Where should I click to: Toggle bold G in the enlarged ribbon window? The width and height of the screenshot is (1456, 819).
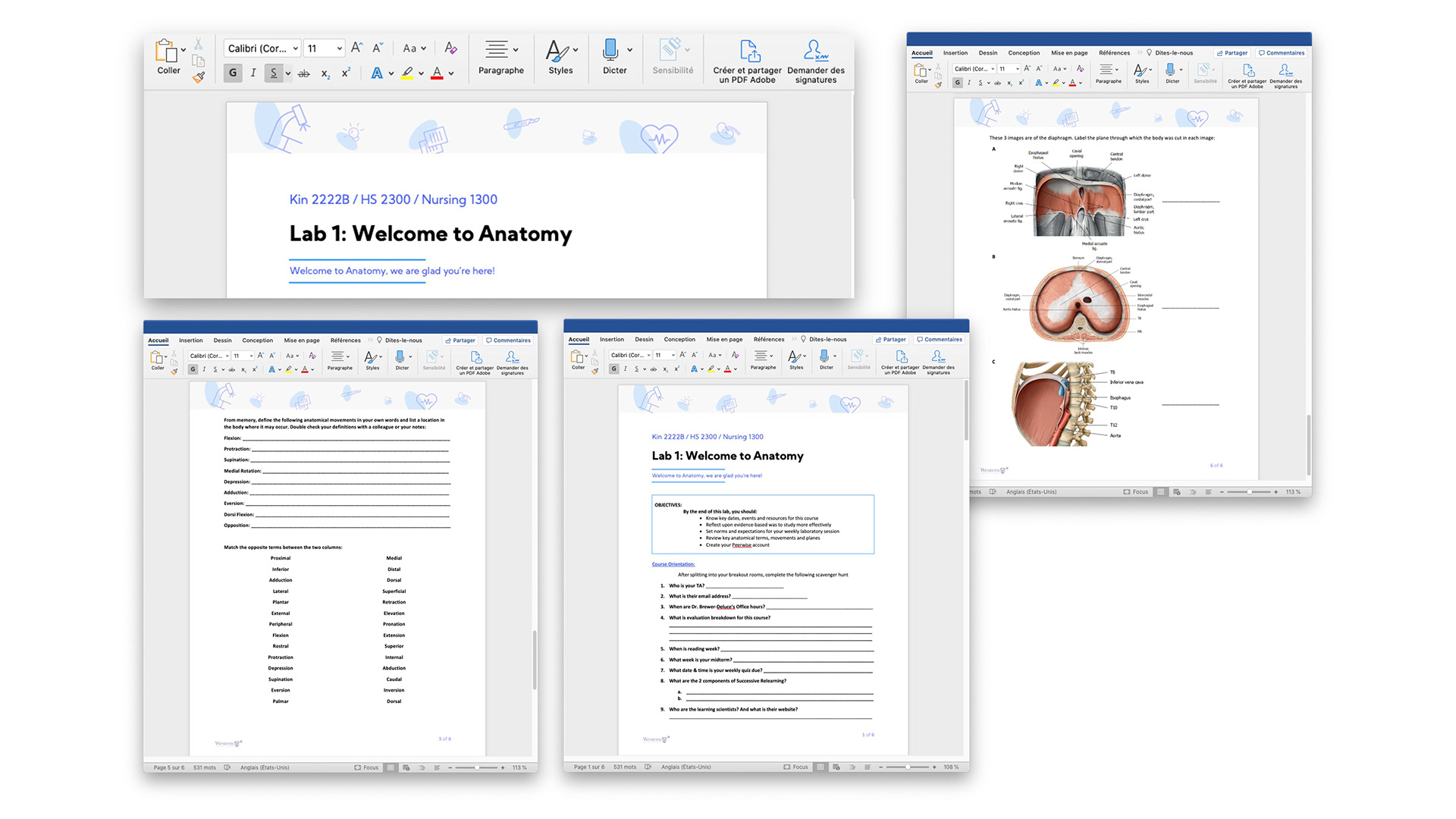(233, 74)
